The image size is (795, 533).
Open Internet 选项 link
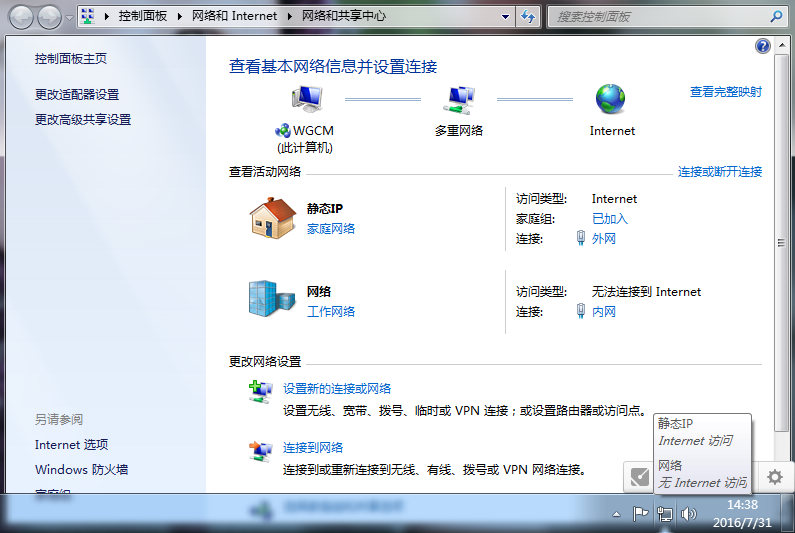tap(71, 445)
